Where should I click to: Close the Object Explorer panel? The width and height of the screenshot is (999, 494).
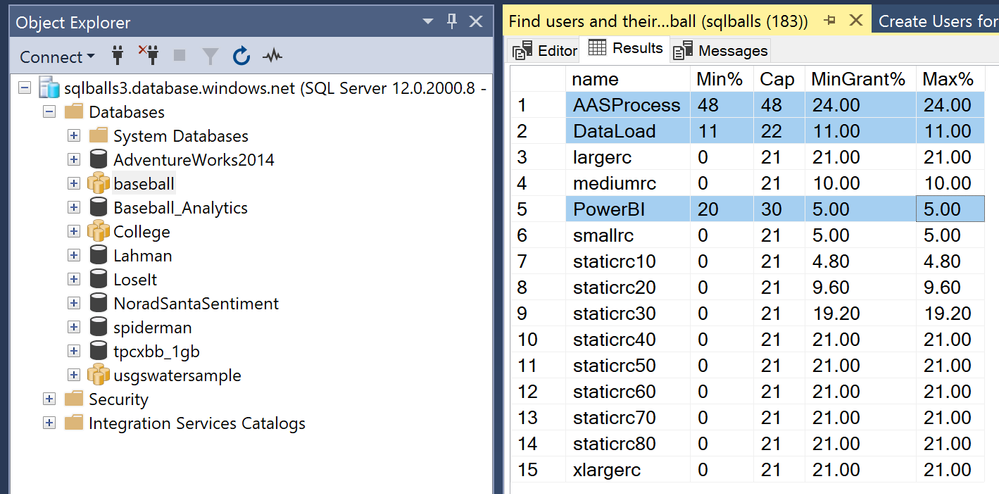coord(476,22)
